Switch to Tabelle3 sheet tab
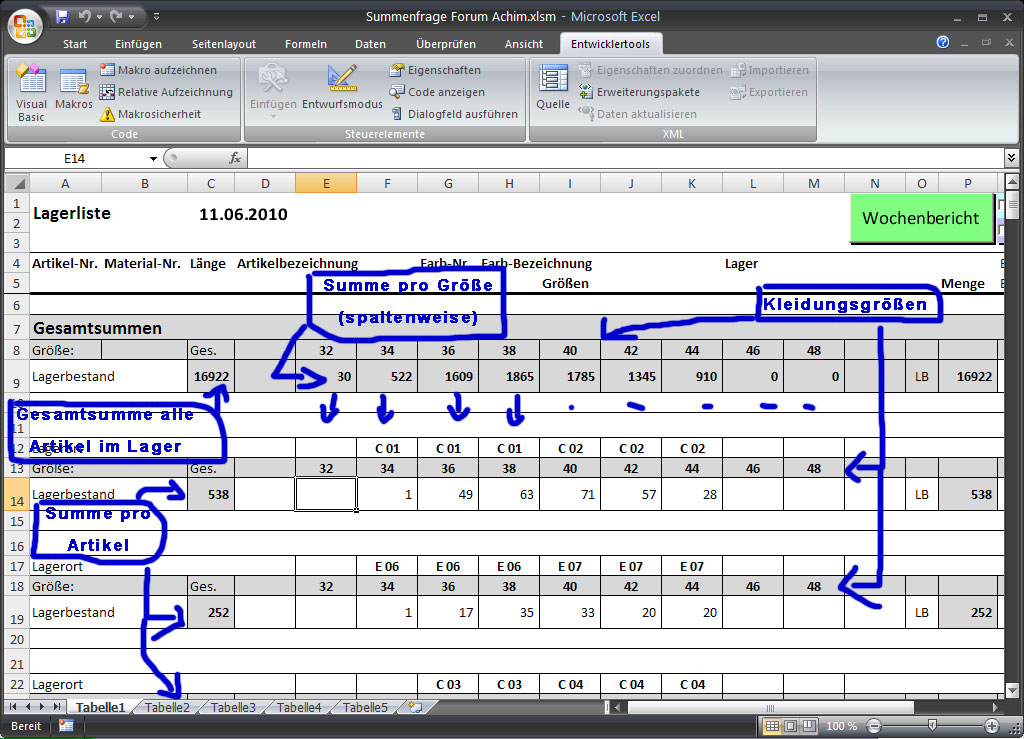This screenshot has height=739, width=1024. click(233, 707)
